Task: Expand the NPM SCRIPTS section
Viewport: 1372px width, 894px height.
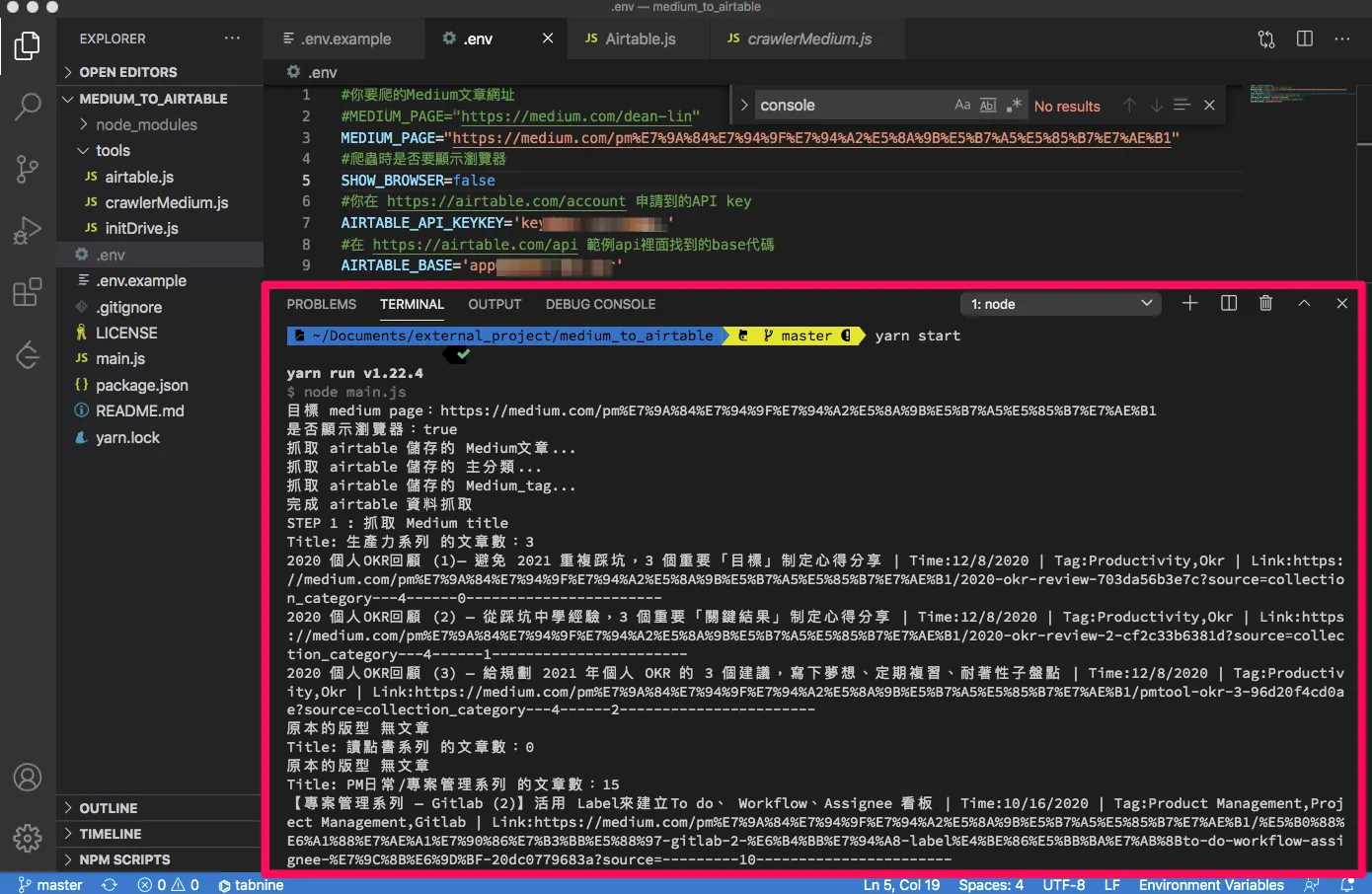Action: coord(160,859)
